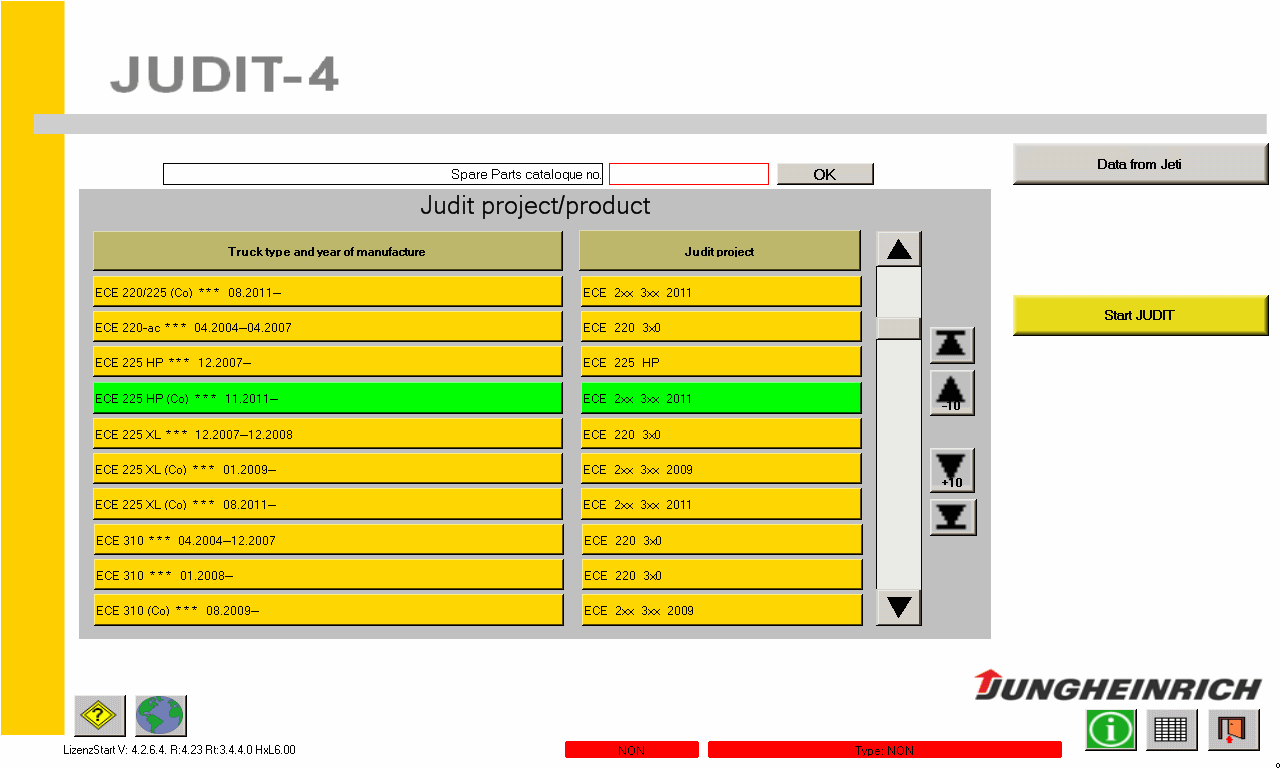Open the help question mark icon
Viewport: 1280px width, 768px height.
tap(100, 716)
